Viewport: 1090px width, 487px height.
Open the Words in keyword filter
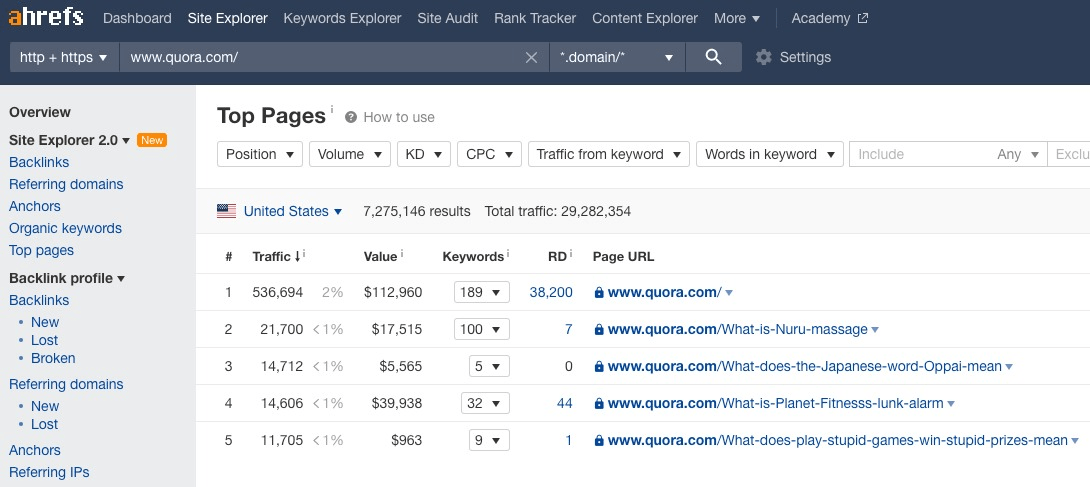coord(770,154)
